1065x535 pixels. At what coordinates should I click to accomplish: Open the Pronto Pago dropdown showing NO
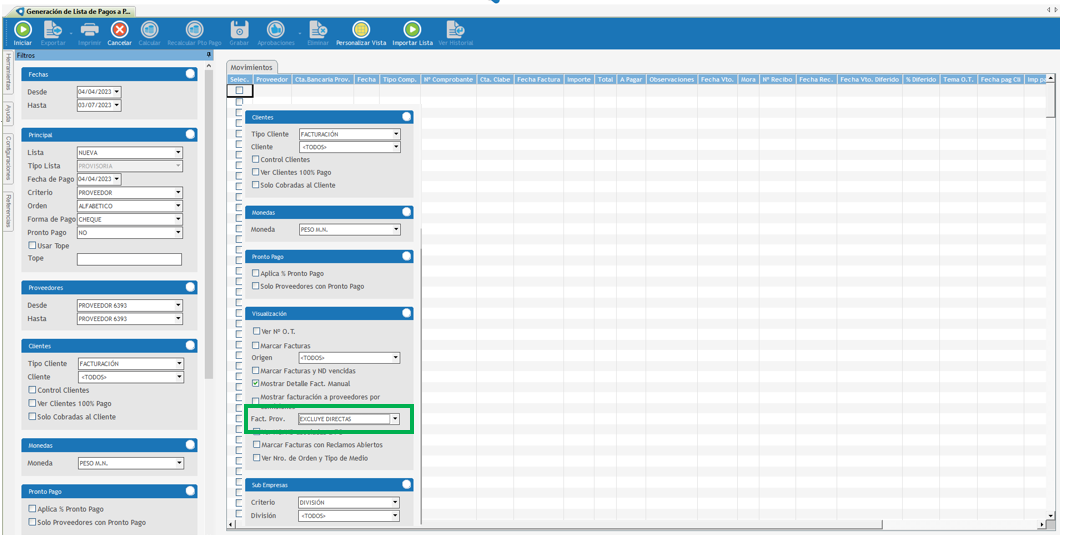(x=178, y=232)
